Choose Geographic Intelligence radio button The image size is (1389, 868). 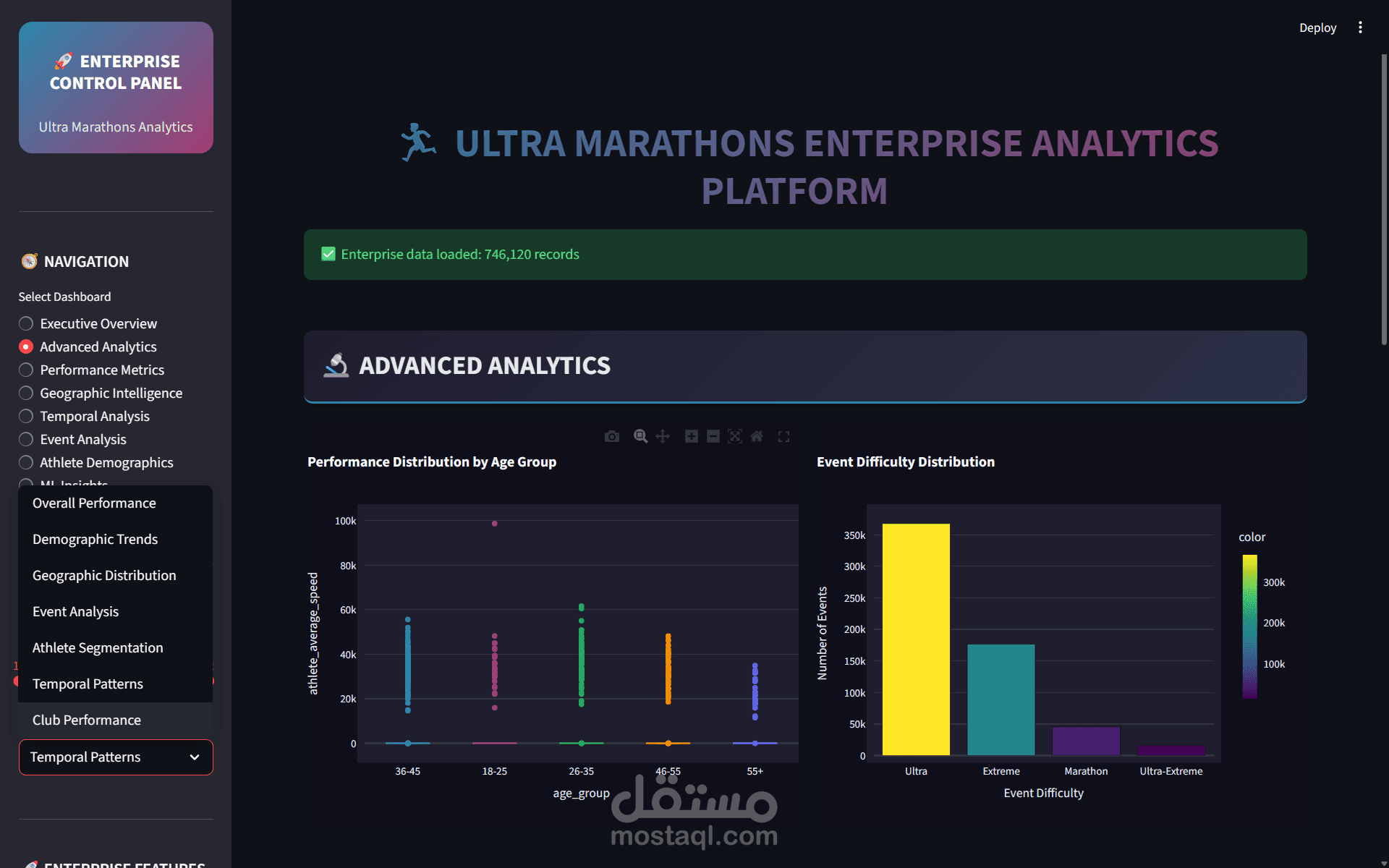point(26,393)
